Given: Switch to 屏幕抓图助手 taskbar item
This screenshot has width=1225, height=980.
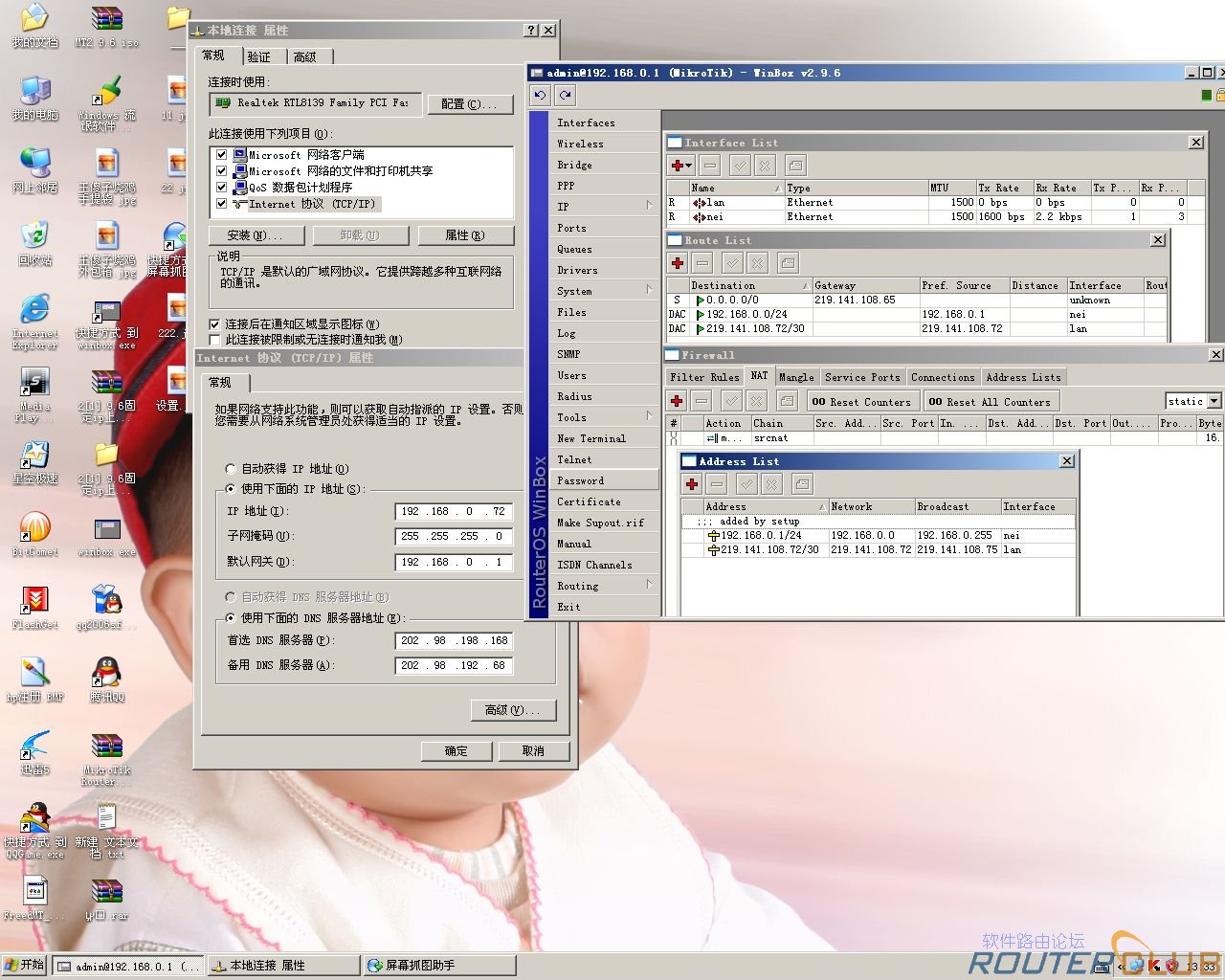Looking at the screenshot, I should click(x=440, y=966).
